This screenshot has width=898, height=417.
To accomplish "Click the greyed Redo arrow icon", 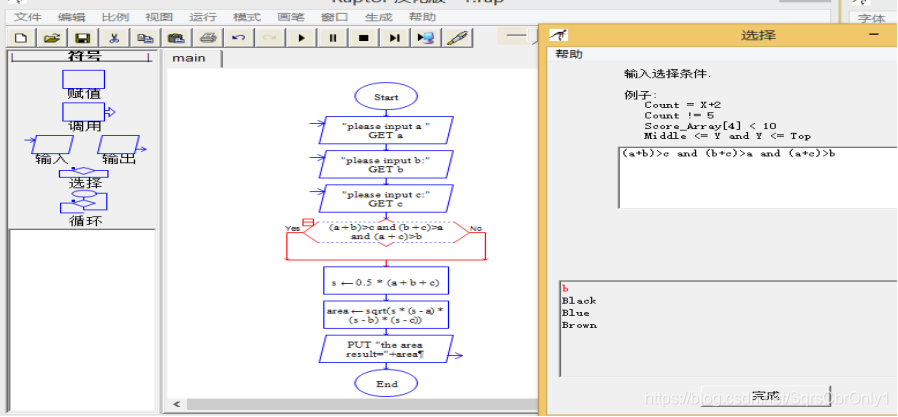I will tap(269, 38).
